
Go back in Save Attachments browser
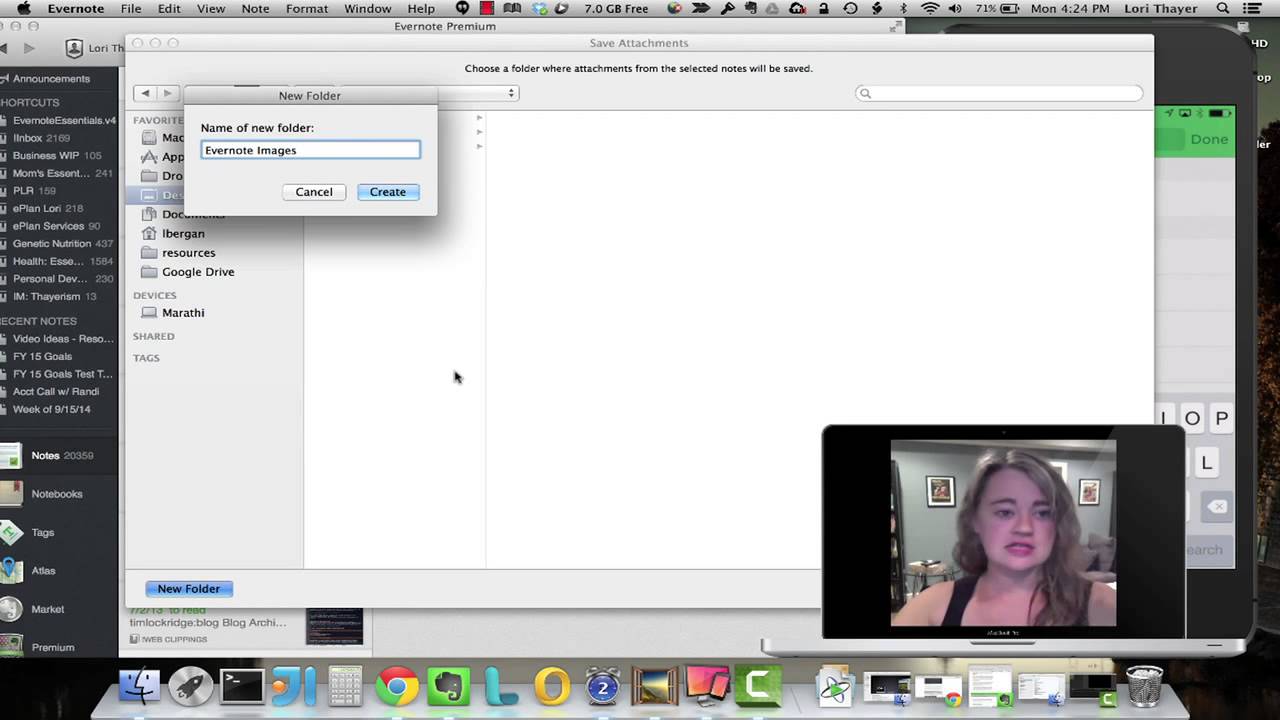(x=145, y=93)
